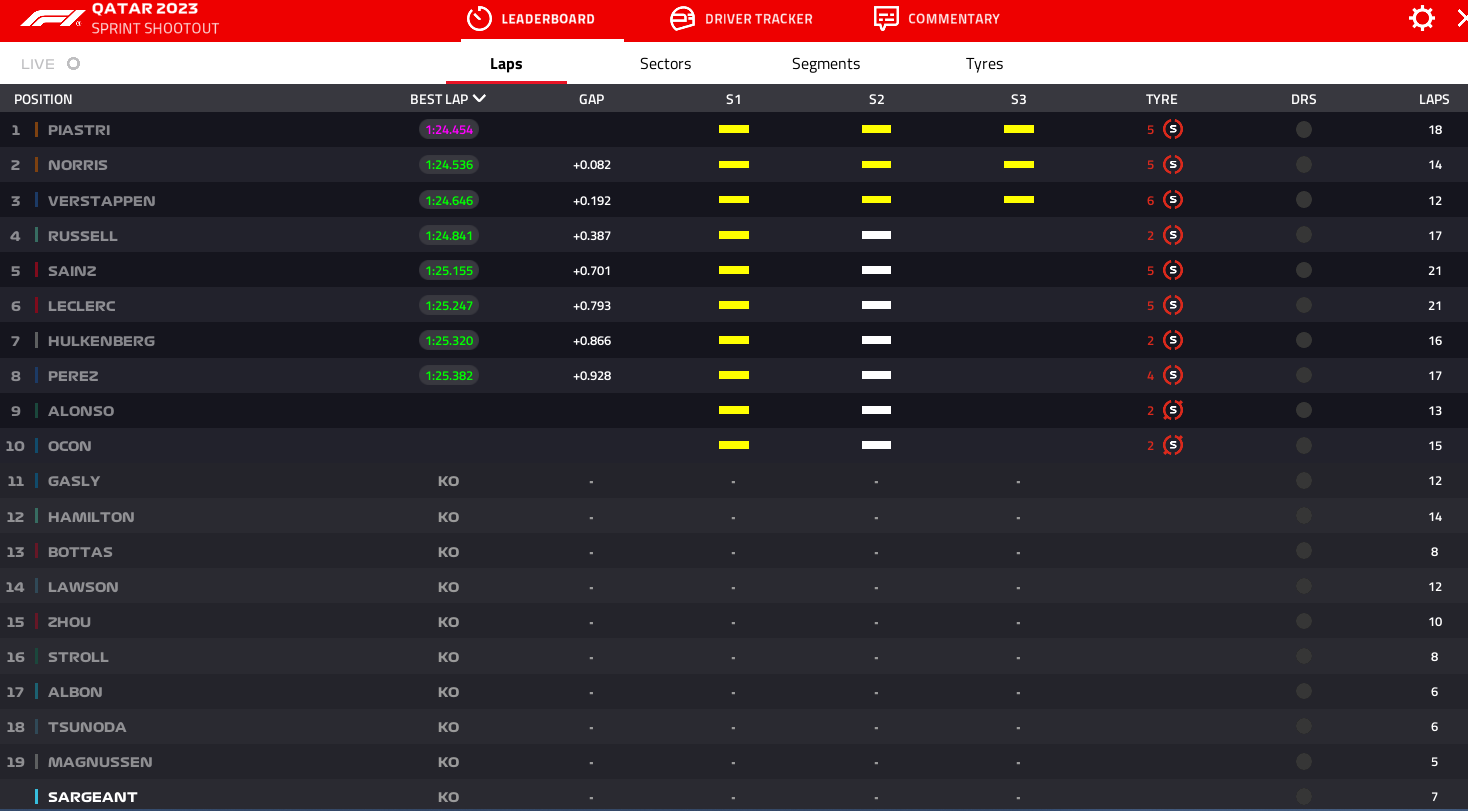The width and height of the screenshot is (1468, 811).
Task: Select Verstappen's lap time 1:24.646
Action: point(449,200)
